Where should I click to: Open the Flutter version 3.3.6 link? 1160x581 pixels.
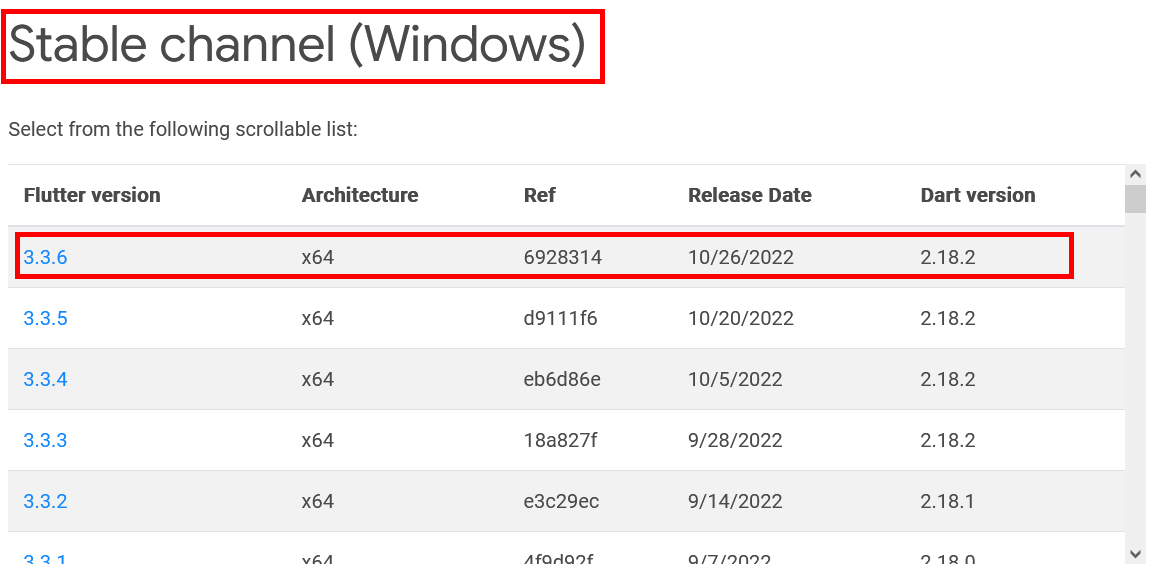(x=46, y=257)
